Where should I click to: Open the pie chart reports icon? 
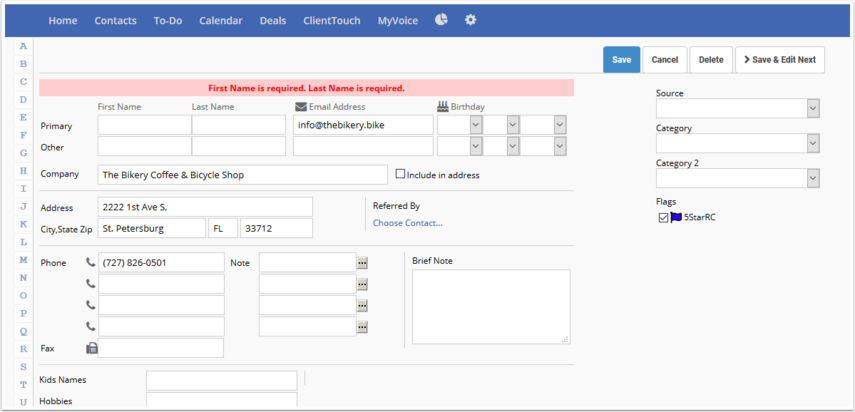coord(441,20)
